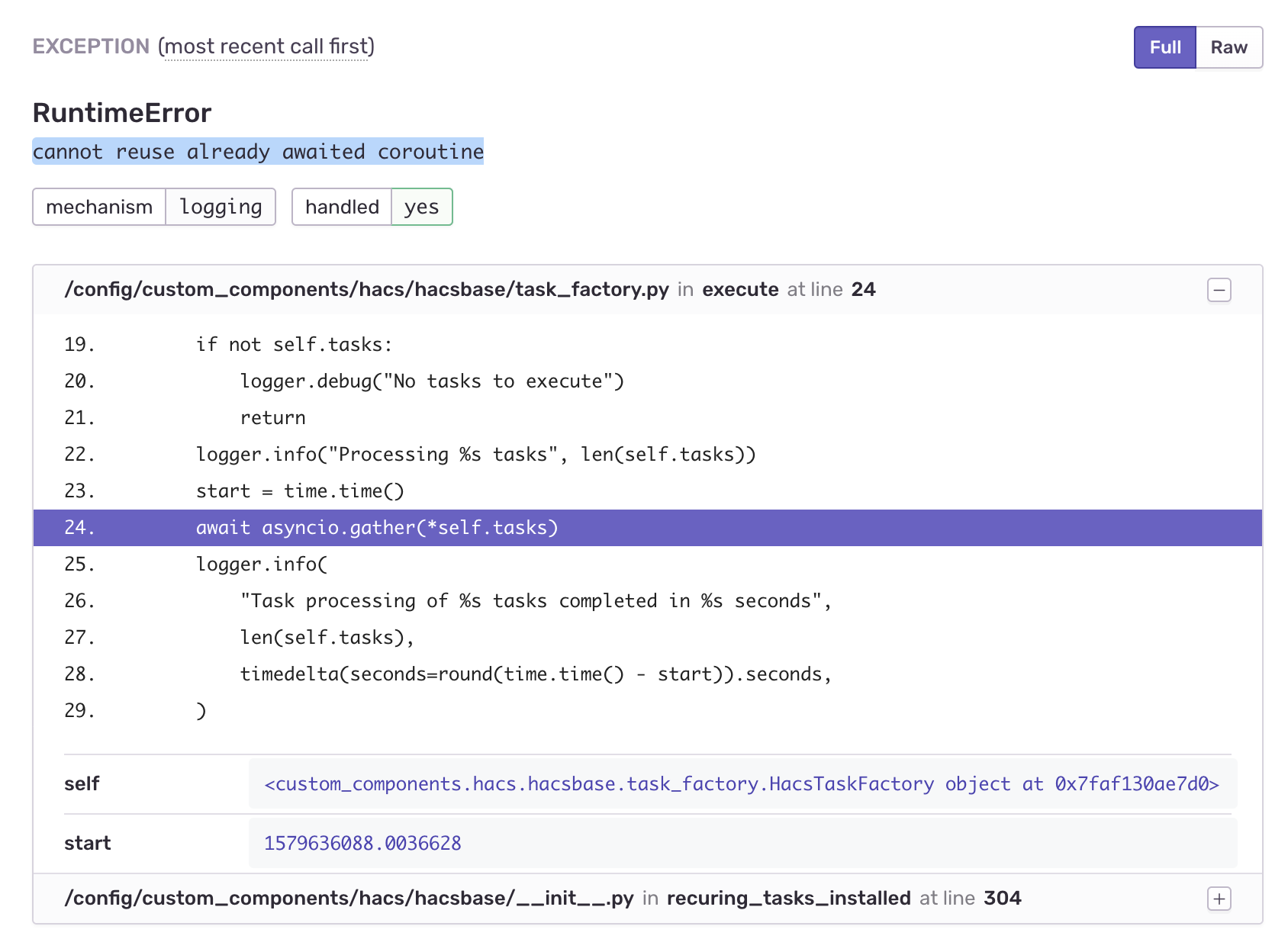Viewport: 1288px width, 952px height.
Task: Click the handled yes tag
Action: (372, 207)
